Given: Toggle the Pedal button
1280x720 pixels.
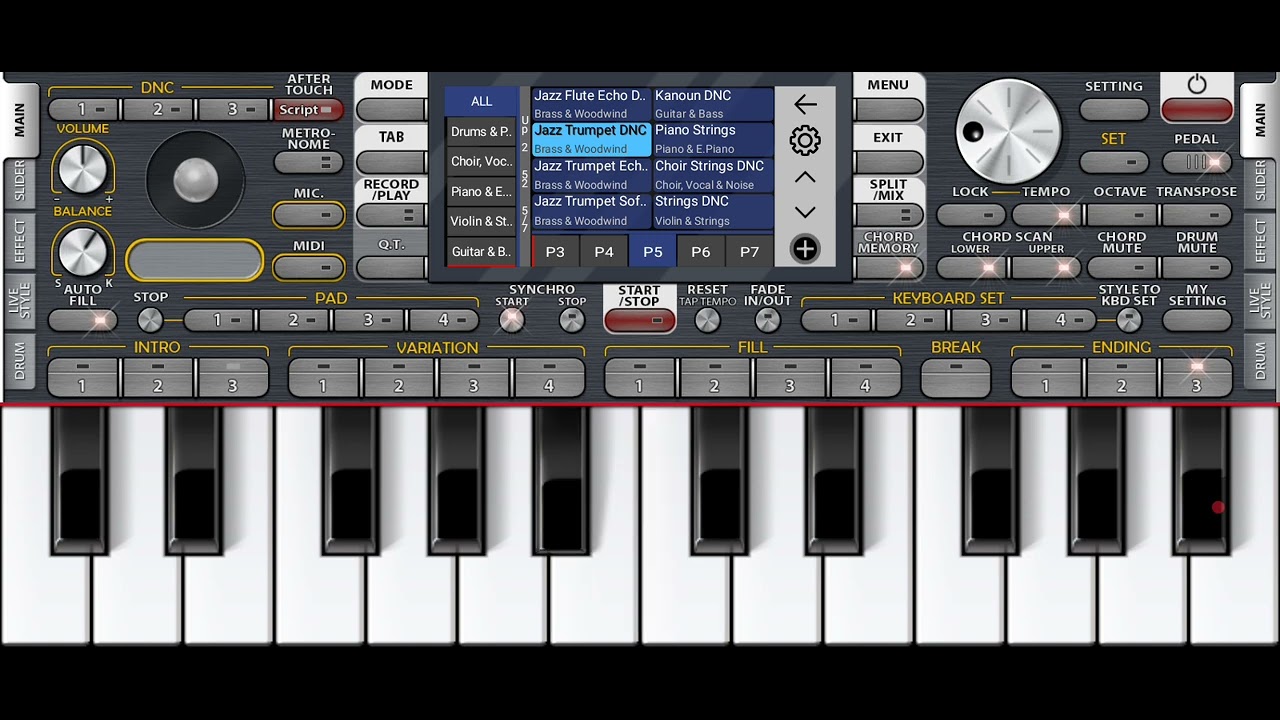Looking at the screenshot, I should [1197, 162].
